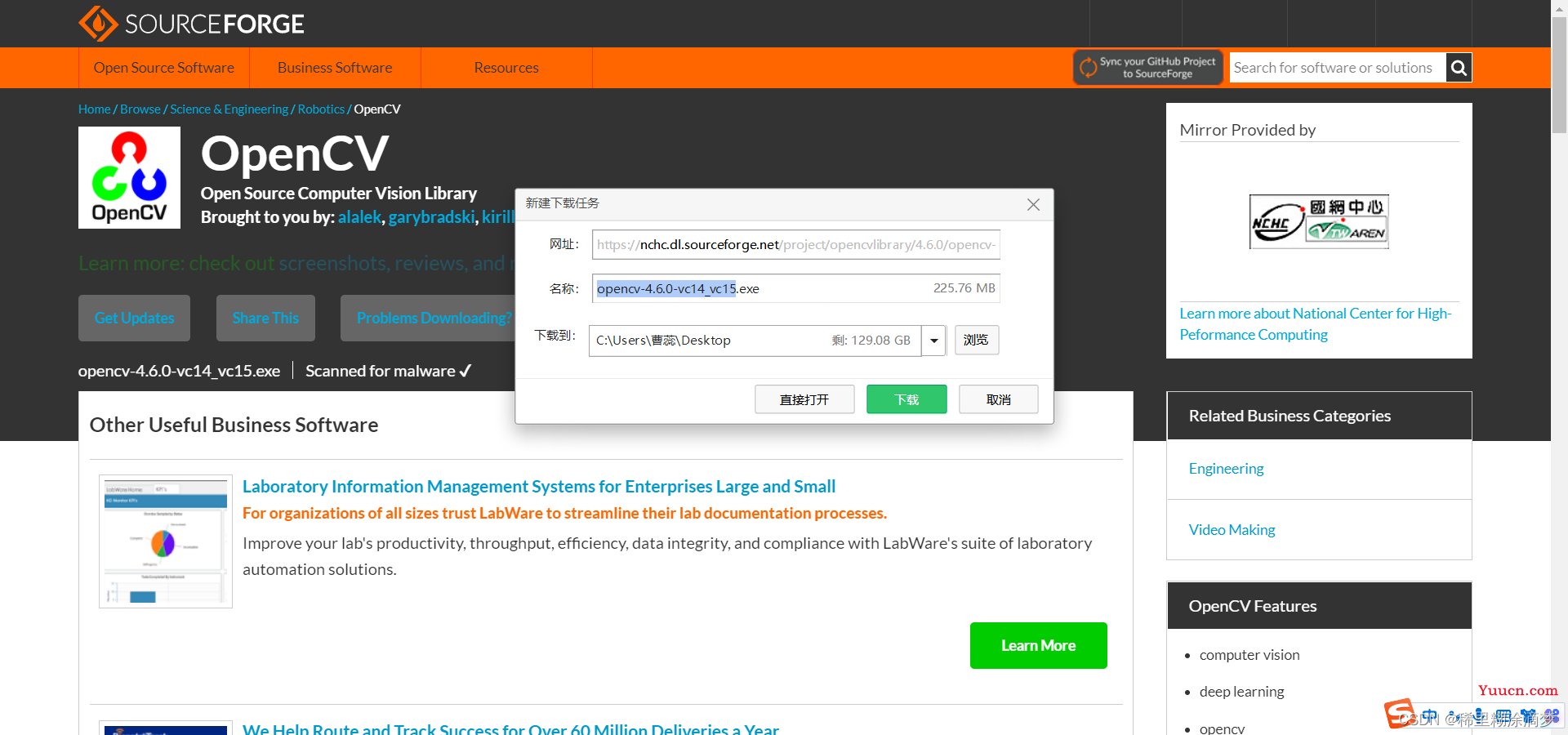Expand the download location dropdown arrow
Screen dimensions: 1568x735
[933, 341]
